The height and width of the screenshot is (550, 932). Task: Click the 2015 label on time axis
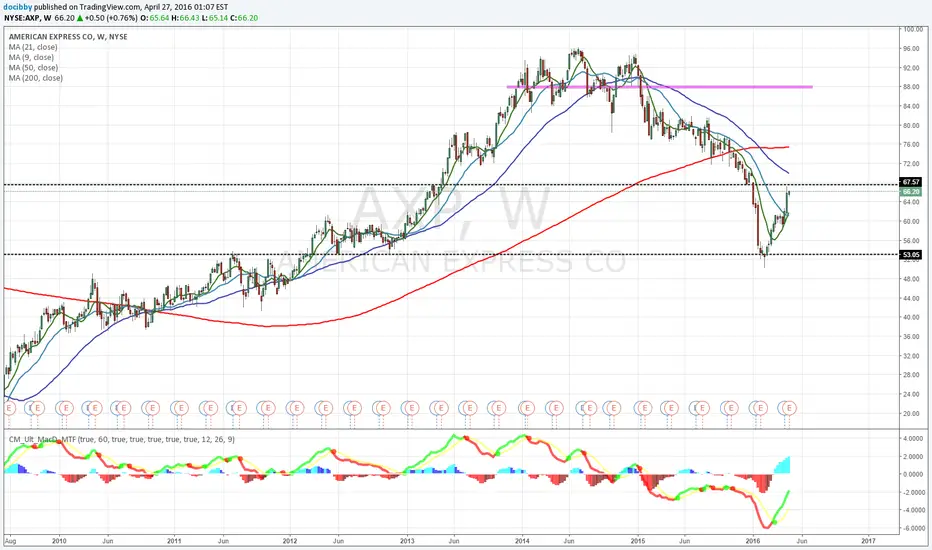[638, 540]
